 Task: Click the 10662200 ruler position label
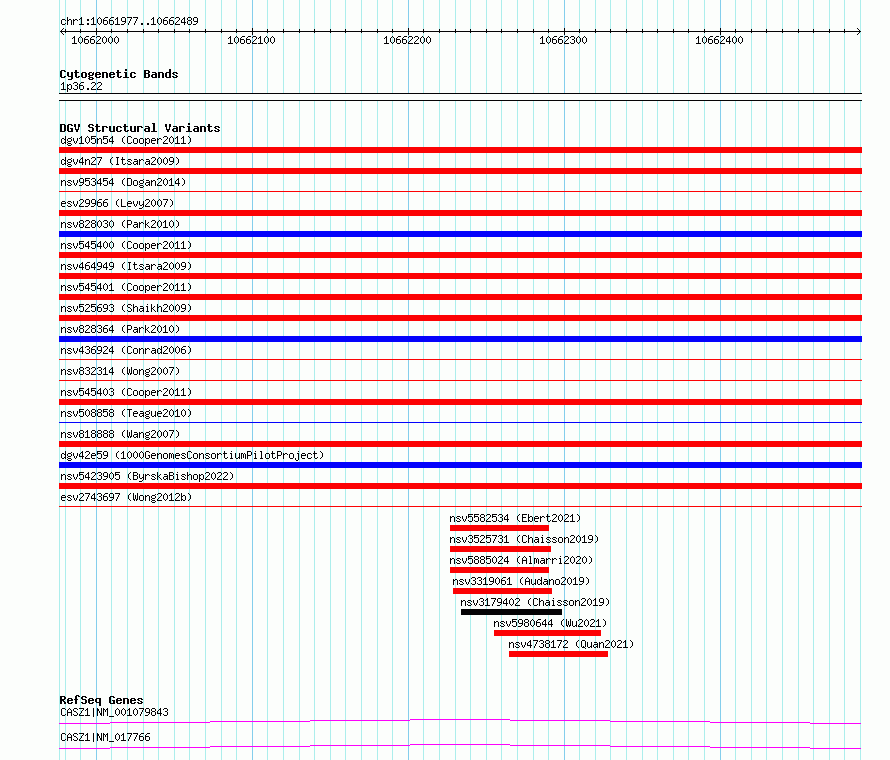(x=407, y=40)
